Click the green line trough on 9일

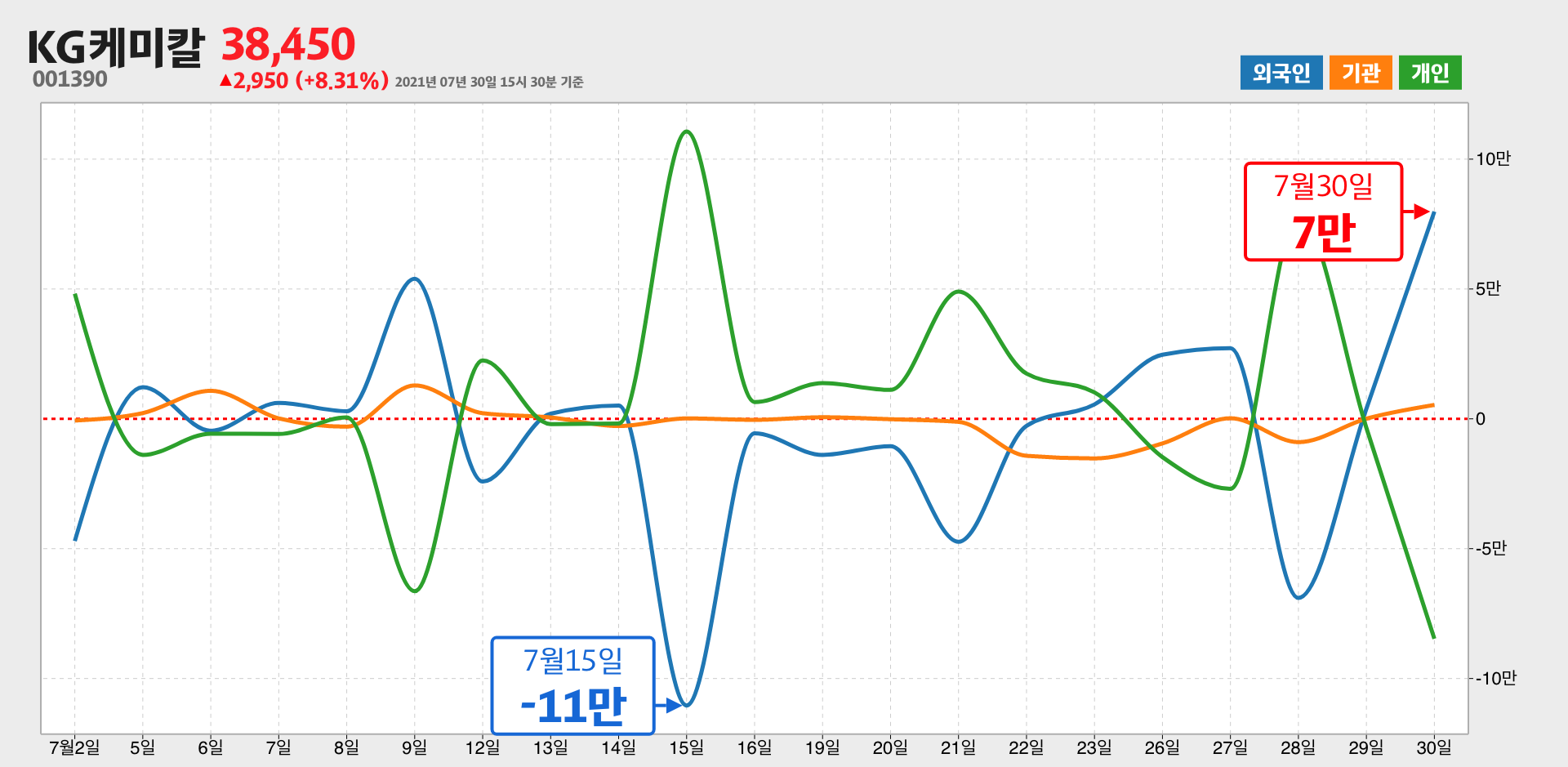[x=415, y=591]
